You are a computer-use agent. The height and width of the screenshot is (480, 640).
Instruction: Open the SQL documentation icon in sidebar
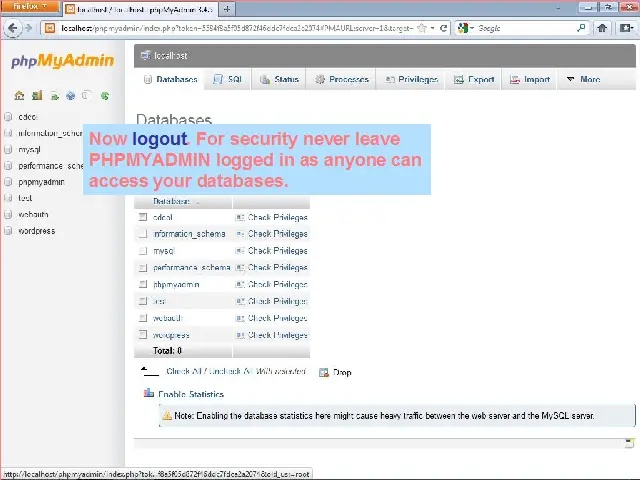tap(86, 96)
